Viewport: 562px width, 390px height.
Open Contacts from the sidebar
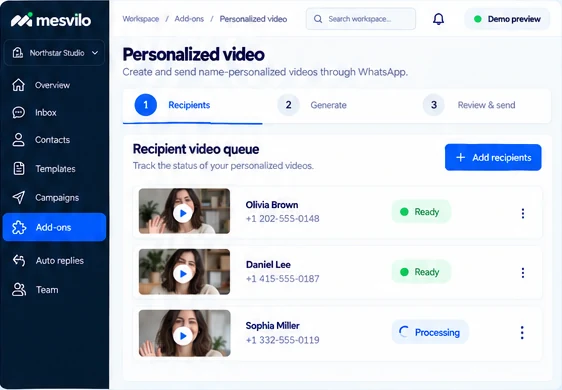[x=52, y=140]
